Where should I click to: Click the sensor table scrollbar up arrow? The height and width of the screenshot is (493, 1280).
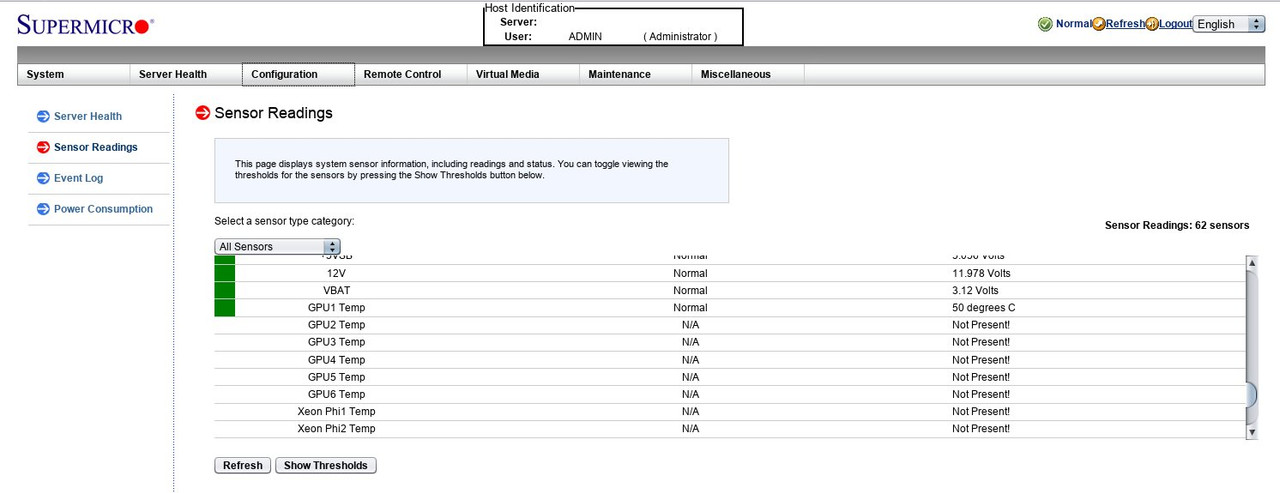pyautogui.click(x=1251, y=263)
